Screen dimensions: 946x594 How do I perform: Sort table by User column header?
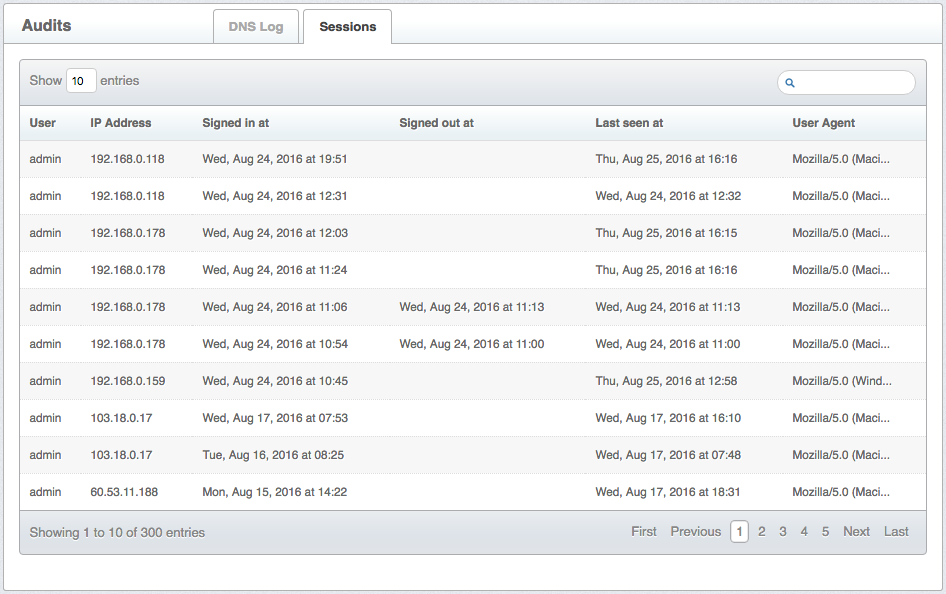pyautogui.click(x=43, y=123)
